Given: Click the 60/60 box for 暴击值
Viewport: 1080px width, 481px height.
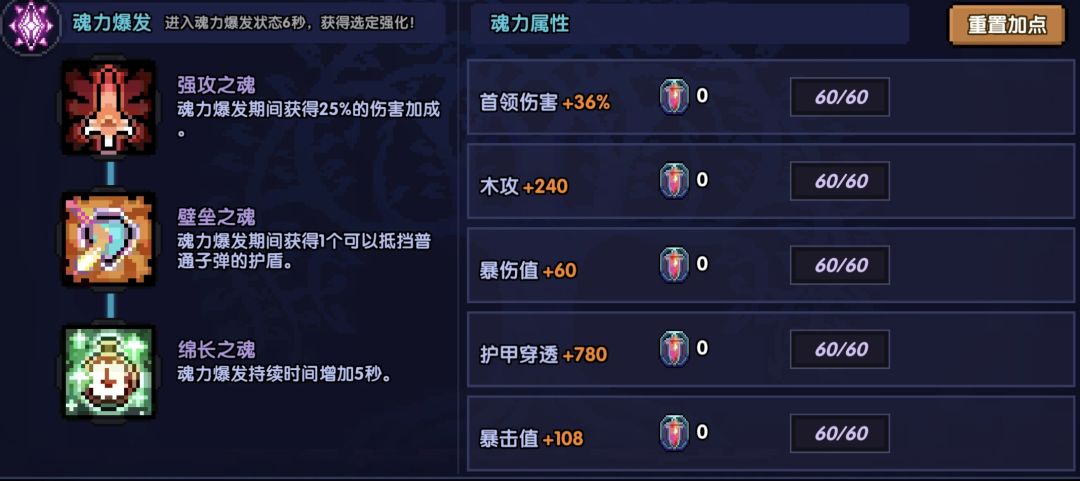Looking at the screenshot, I should [840, 433].
